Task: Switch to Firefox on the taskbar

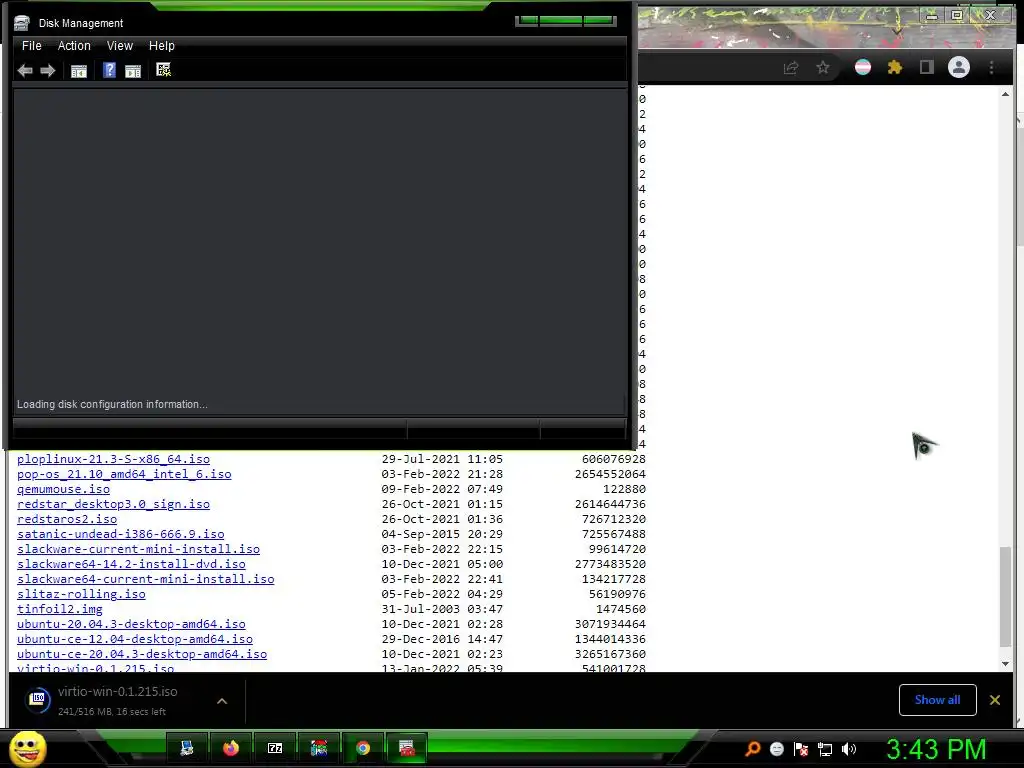Action: 231,748
